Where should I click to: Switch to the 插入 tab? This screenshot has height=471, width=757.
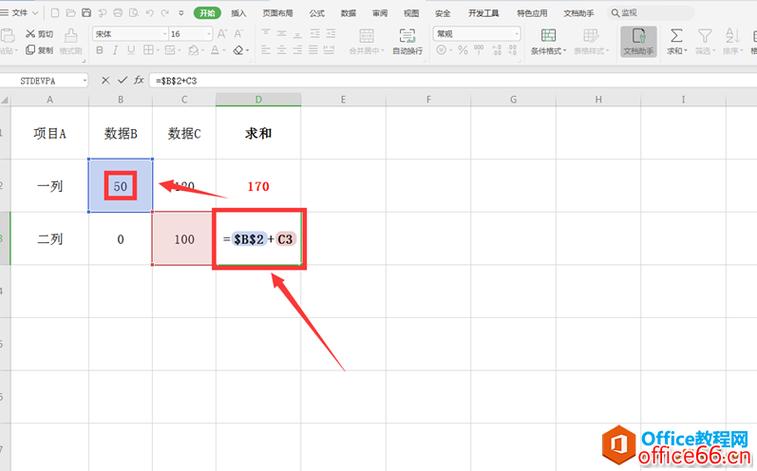(x=238, y=13)
